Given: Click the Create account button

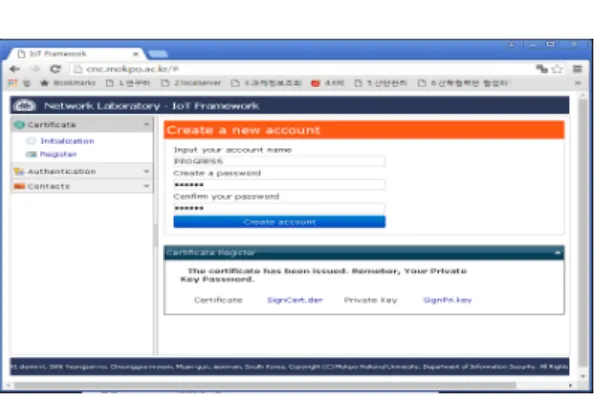Looking at the screenshot, I should tap(279, 222).
